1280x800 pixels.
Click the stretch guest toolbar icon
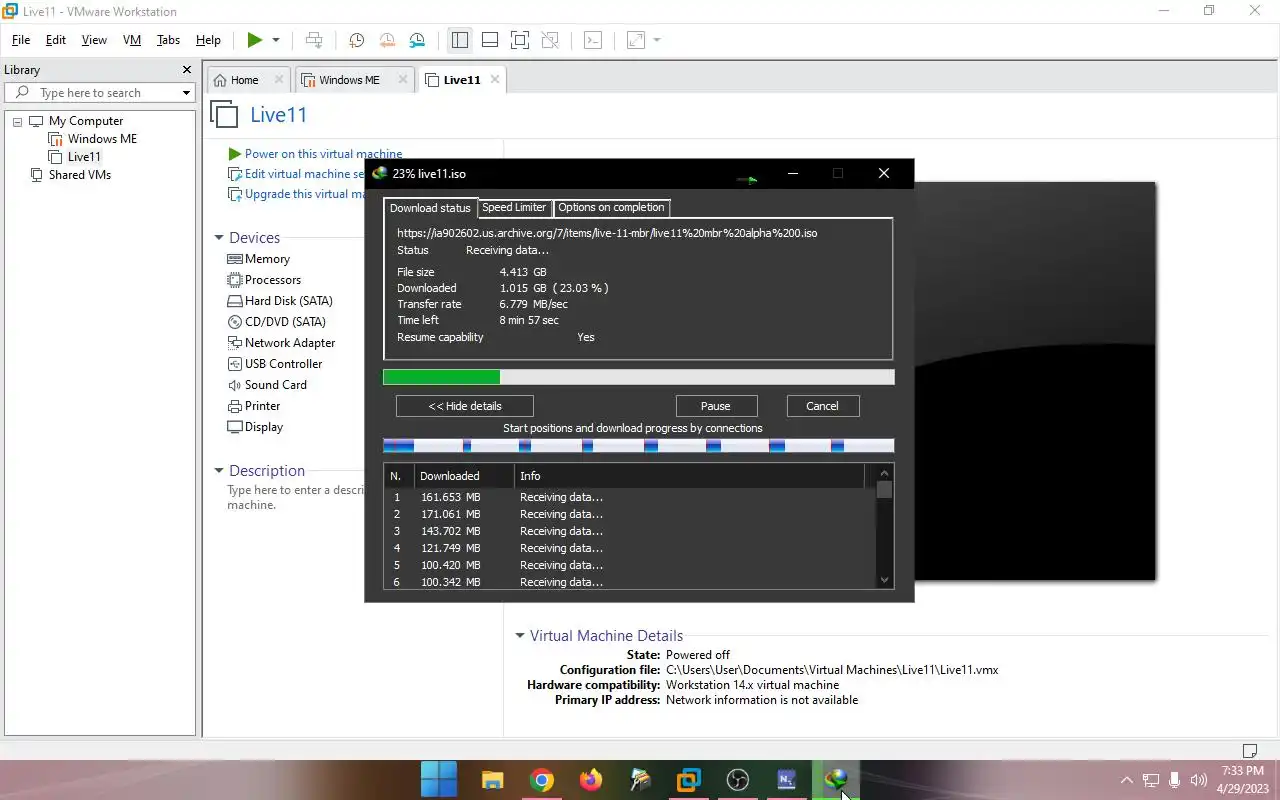coord(636,40)
